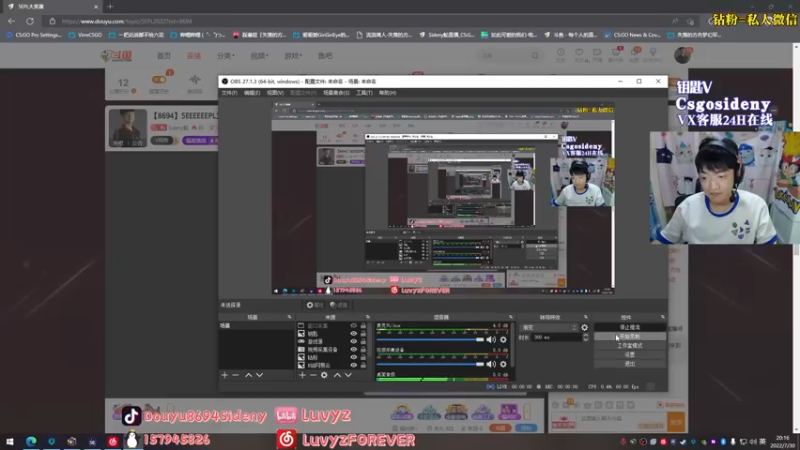Expand the Douyu 游戏 nav dropdown
The width and height of the screenshot is (800, 450).
point(293,56)
